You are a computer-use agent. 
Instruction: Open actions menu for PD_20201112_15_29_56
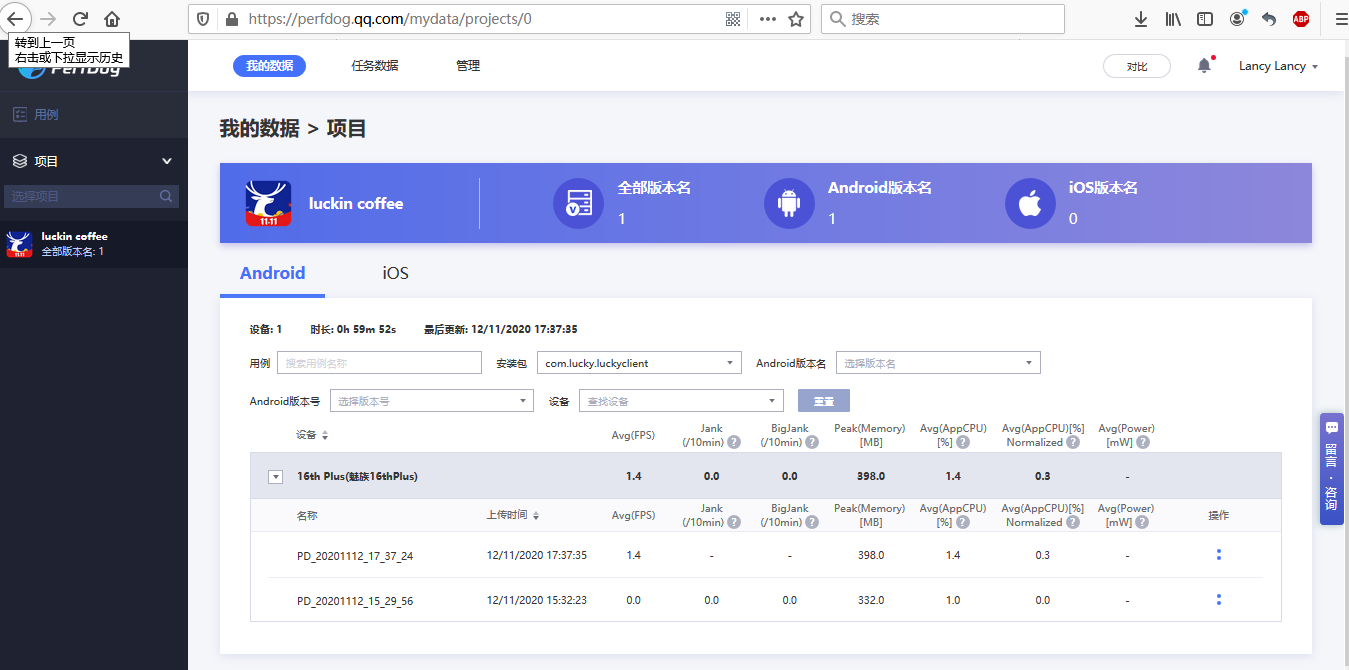click(1218, 600)
